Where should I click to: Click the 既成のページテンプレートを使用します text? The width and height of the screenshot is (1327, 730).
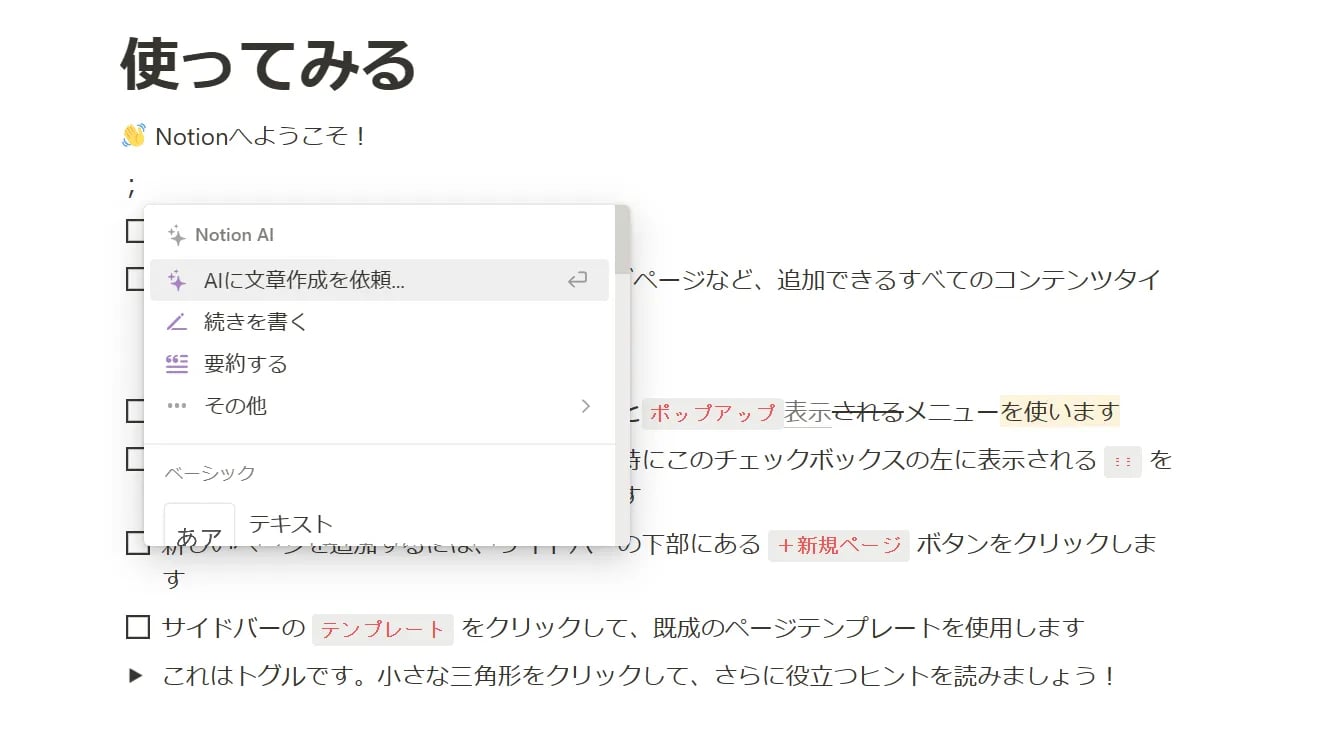869,628
